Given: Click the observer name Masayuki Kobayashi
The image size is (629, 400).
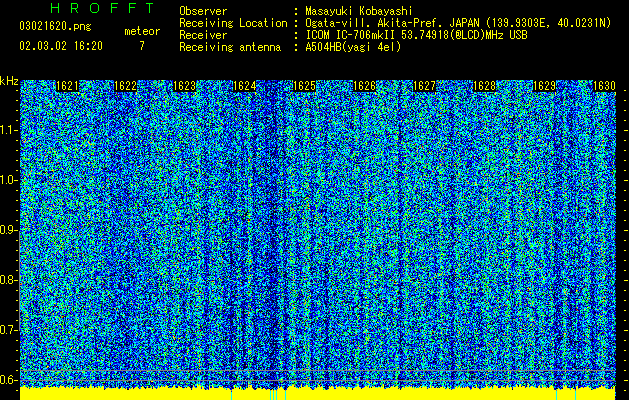Looking at the screenshot, I should pyautogui.click(x=359, y=11).
